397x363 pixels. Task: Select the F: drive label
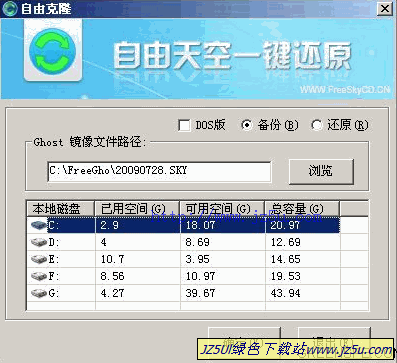click(x=54, y=276)
